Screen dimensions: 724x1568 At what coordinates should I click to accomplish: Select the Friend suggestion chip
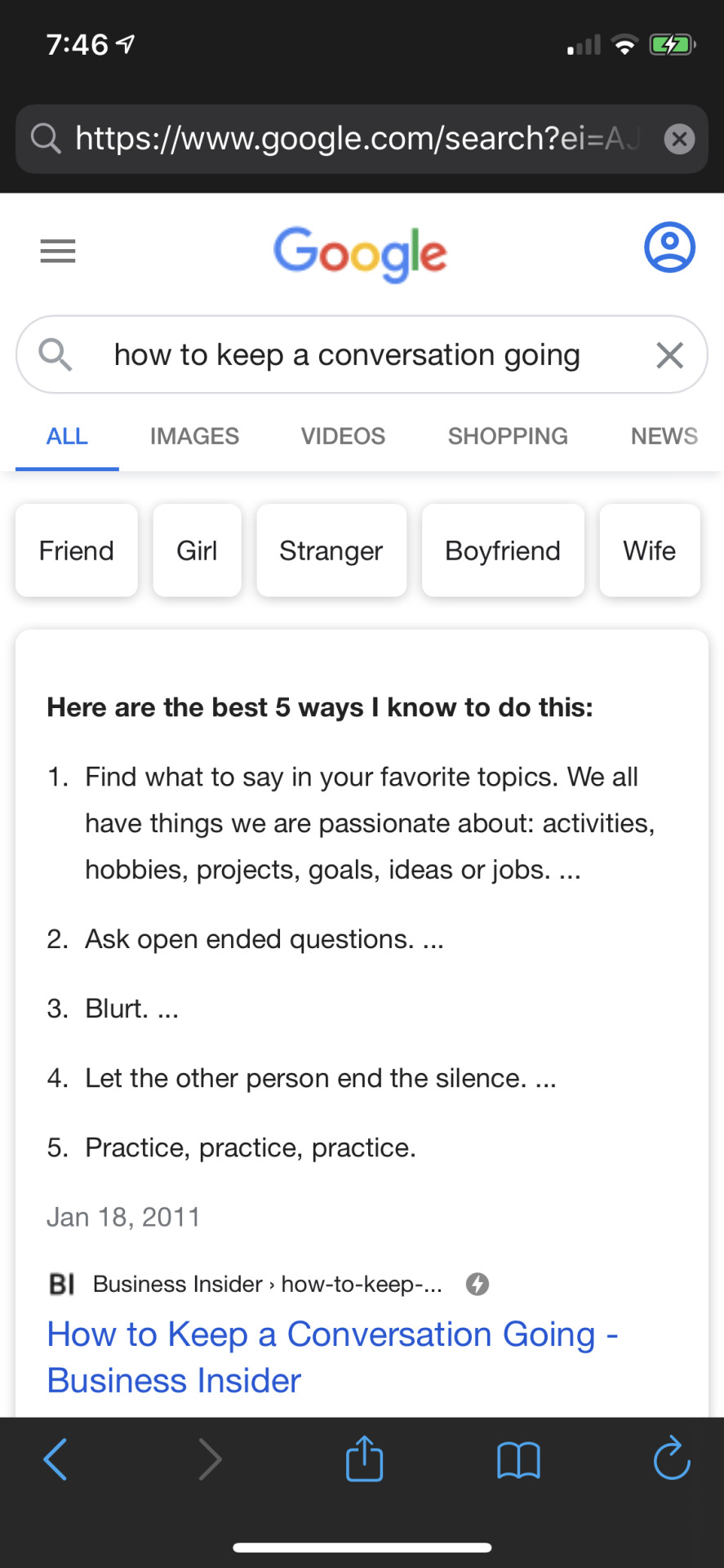(x=77, y=550)
